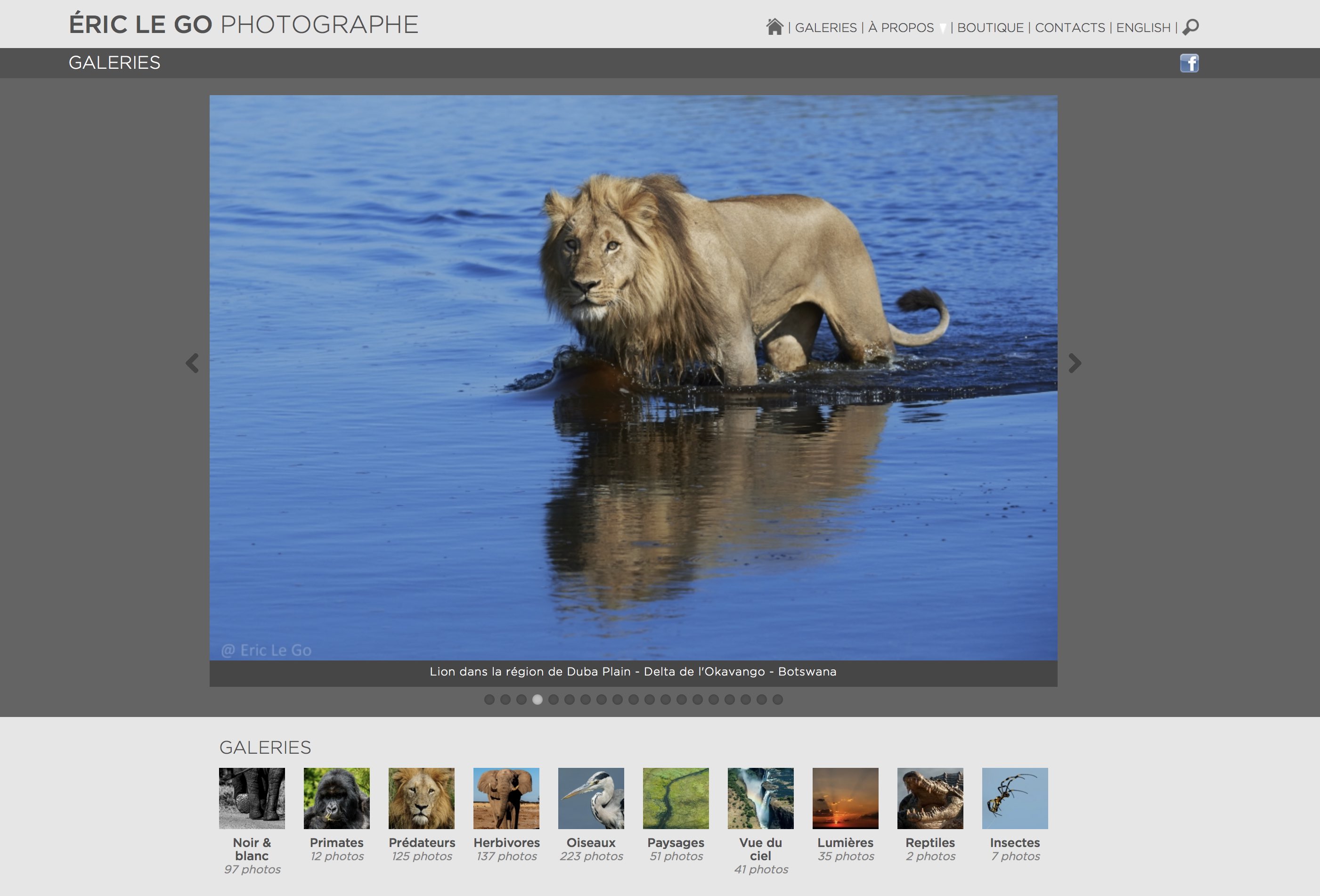This screenshot has width=1320, height=896.
Task: Select the tenth slideshow dot
Action: coord(633,700)
